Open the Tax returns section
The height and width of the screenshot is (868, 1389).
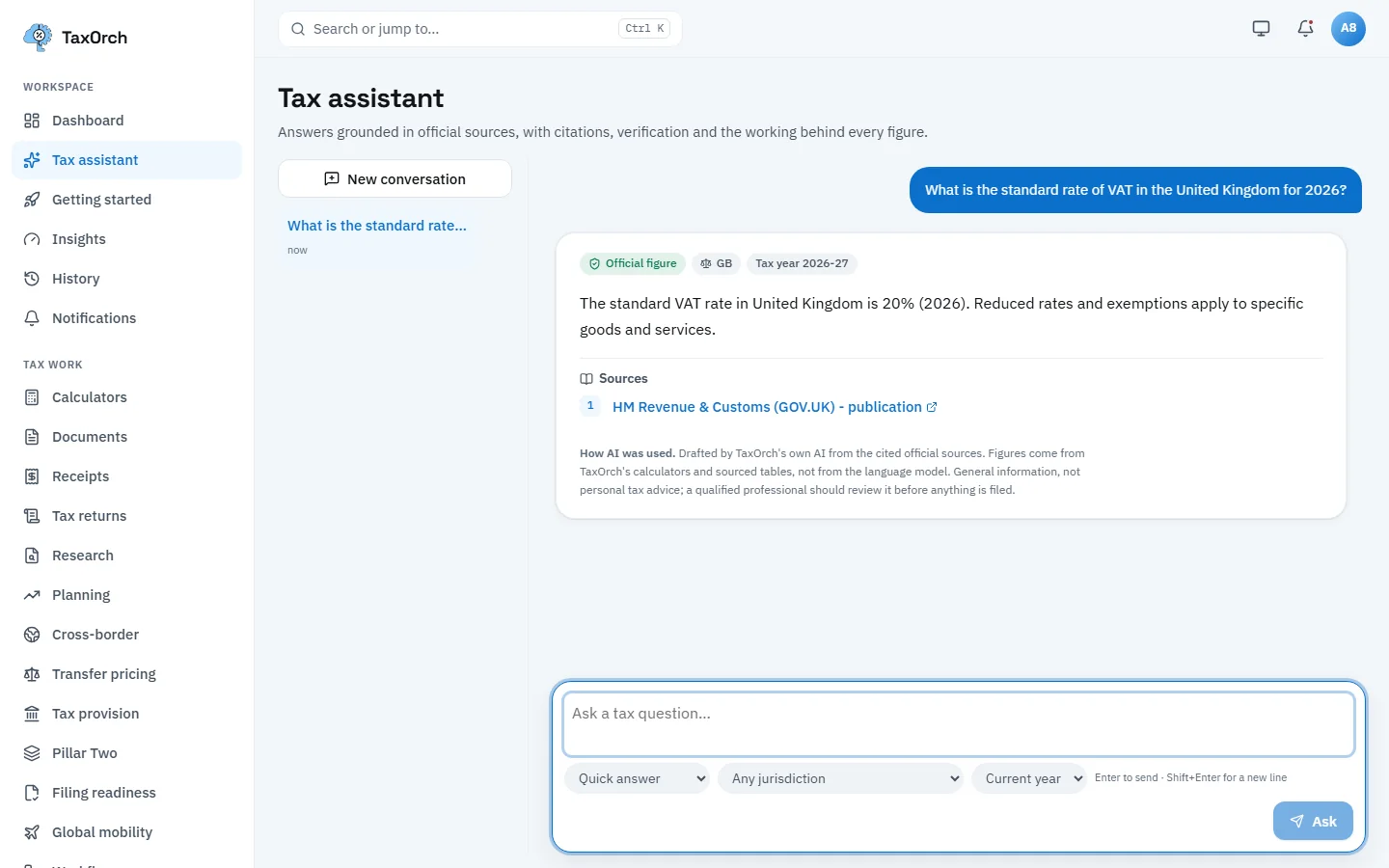[x=126, y=516]
